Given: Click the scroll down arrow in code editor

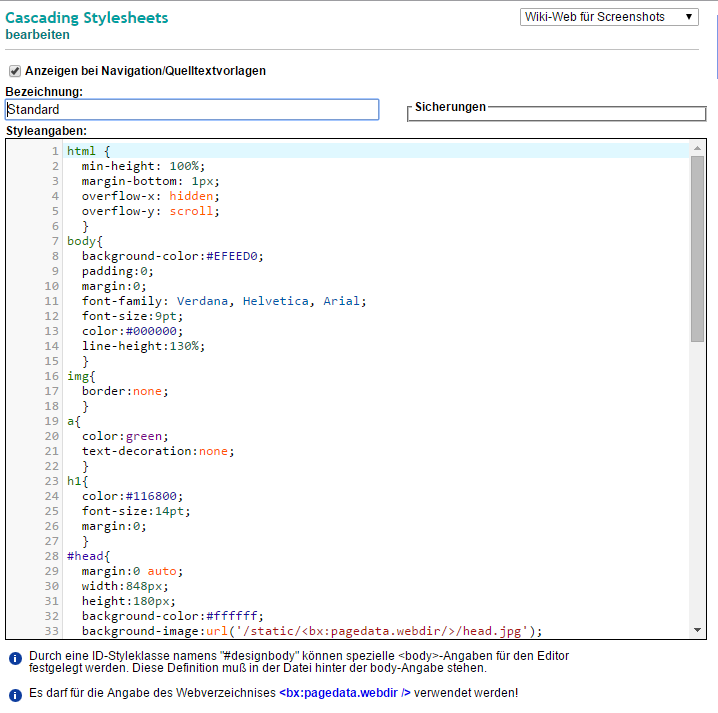Looking at the screenshot, I should (697, 630).
